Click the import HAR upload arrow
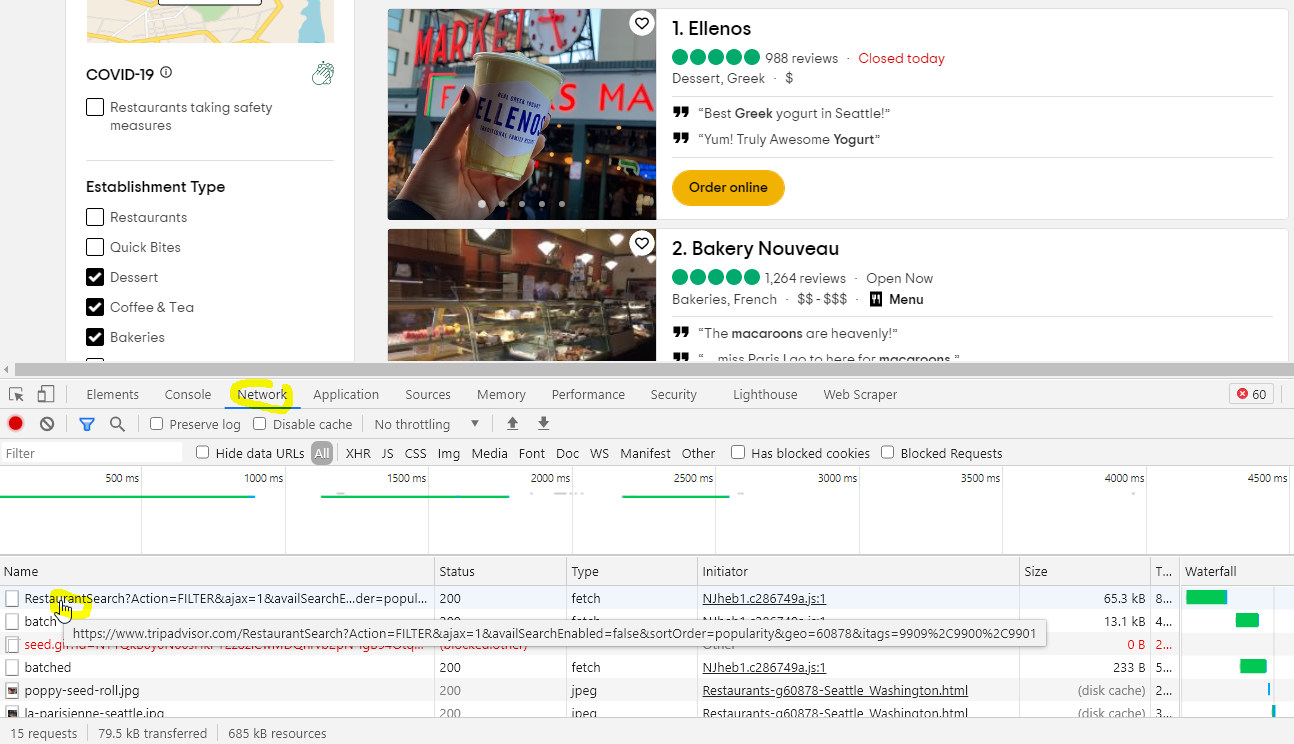The image size is (1294, 744). (512, 424)
